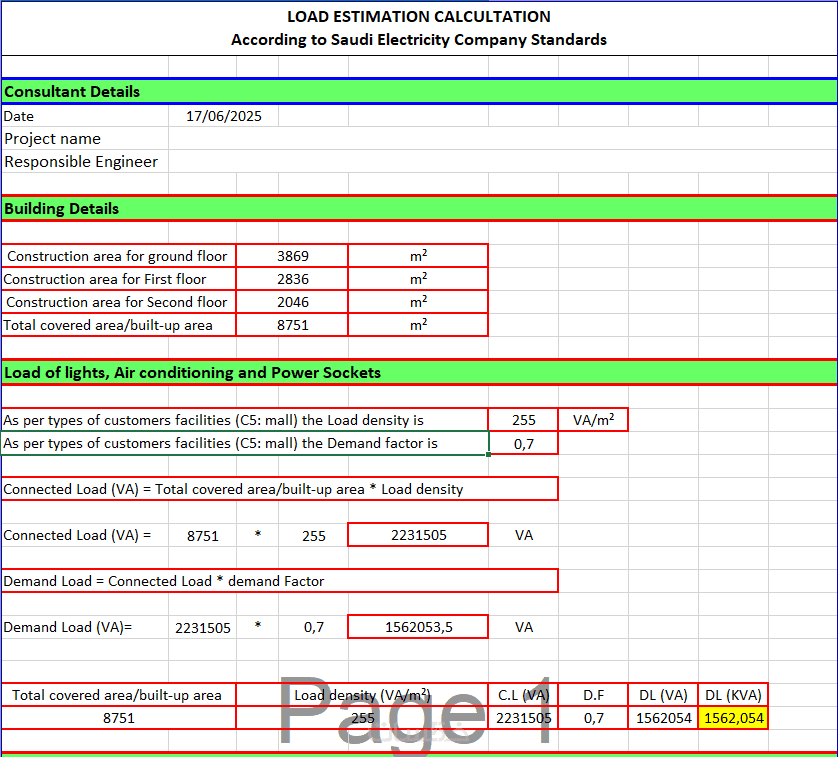This screenshot has height=757, width=838.
Task: Click the 'Building Details' section header
Action: (419, 208)
